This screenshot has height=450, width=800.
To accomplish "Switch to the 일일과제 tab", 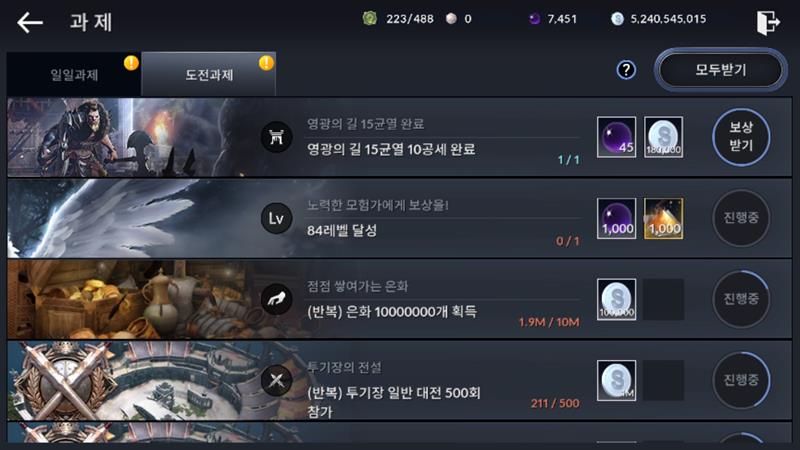I will 74,74.
